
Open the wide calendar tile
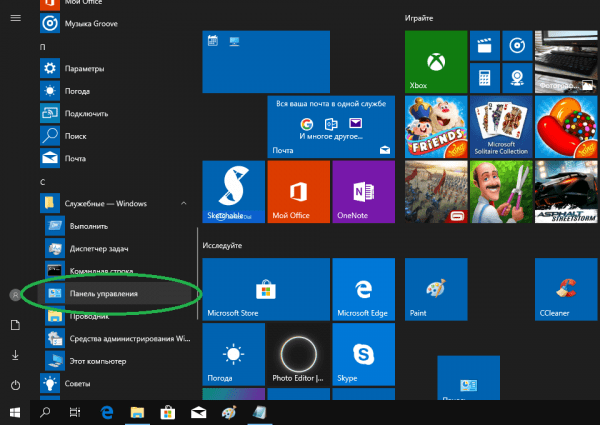coord(266,62)
